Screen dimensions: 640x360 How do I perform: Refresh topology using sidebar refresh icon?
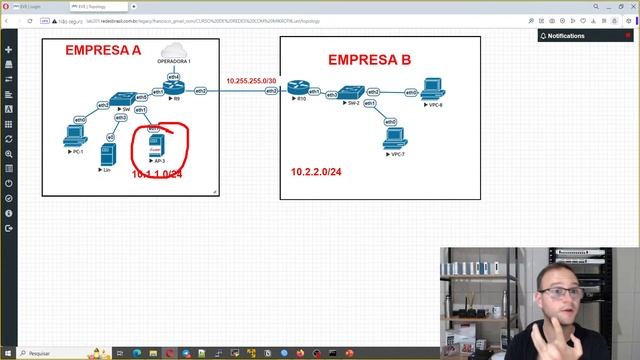click(9, 139)
